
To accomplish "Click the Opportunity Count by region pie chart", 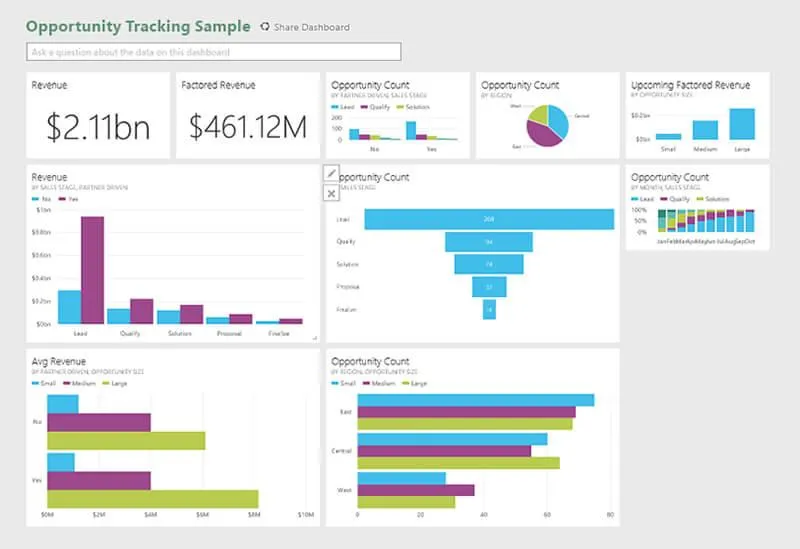I will 547,126.
